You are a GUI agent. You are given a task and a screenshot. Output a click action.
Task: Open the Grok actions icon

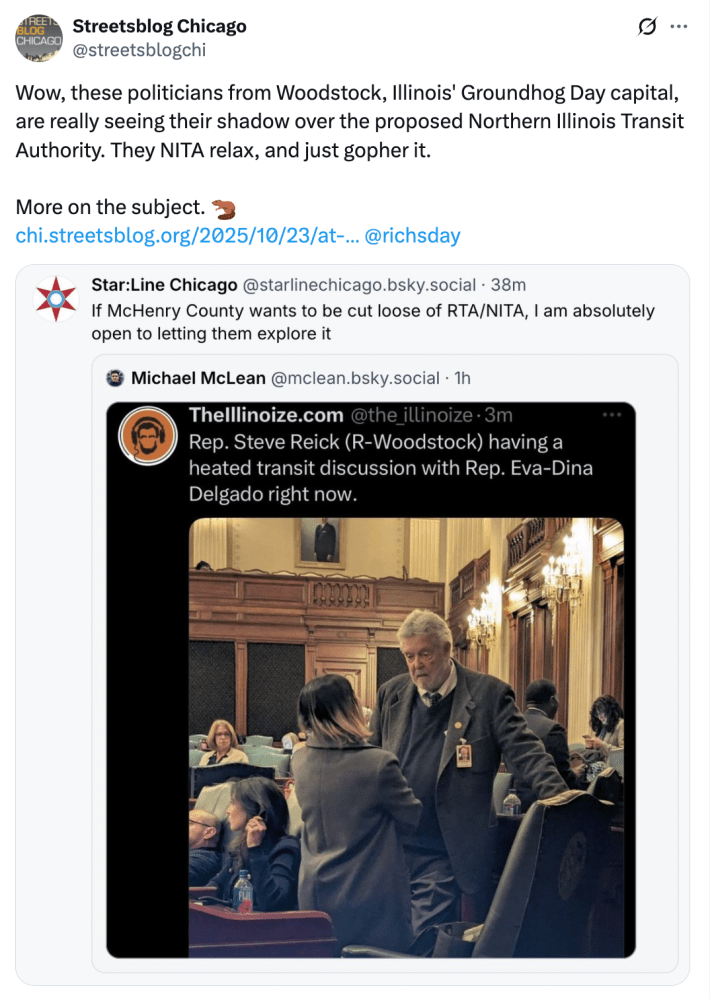(647, 27)
